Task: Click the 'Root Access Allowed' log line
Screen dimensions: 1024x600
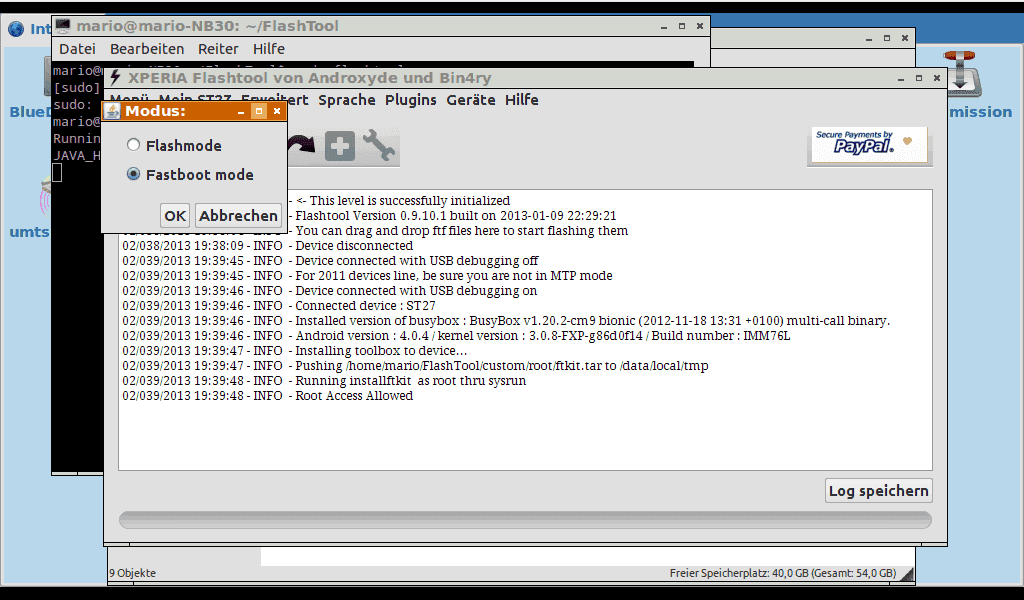Action: tap(268, 396)
